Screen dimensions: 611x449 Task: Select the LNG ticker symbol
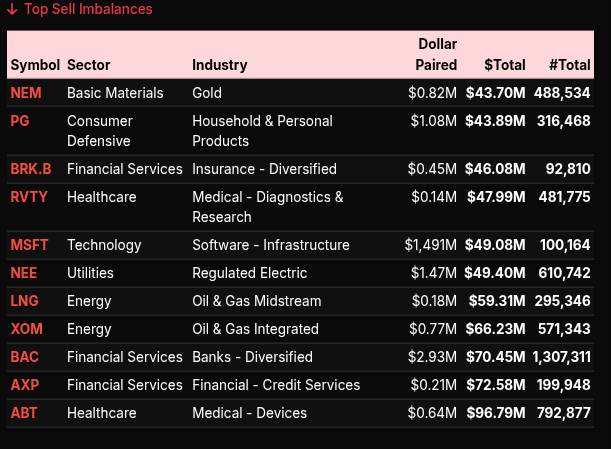(24, 301)
